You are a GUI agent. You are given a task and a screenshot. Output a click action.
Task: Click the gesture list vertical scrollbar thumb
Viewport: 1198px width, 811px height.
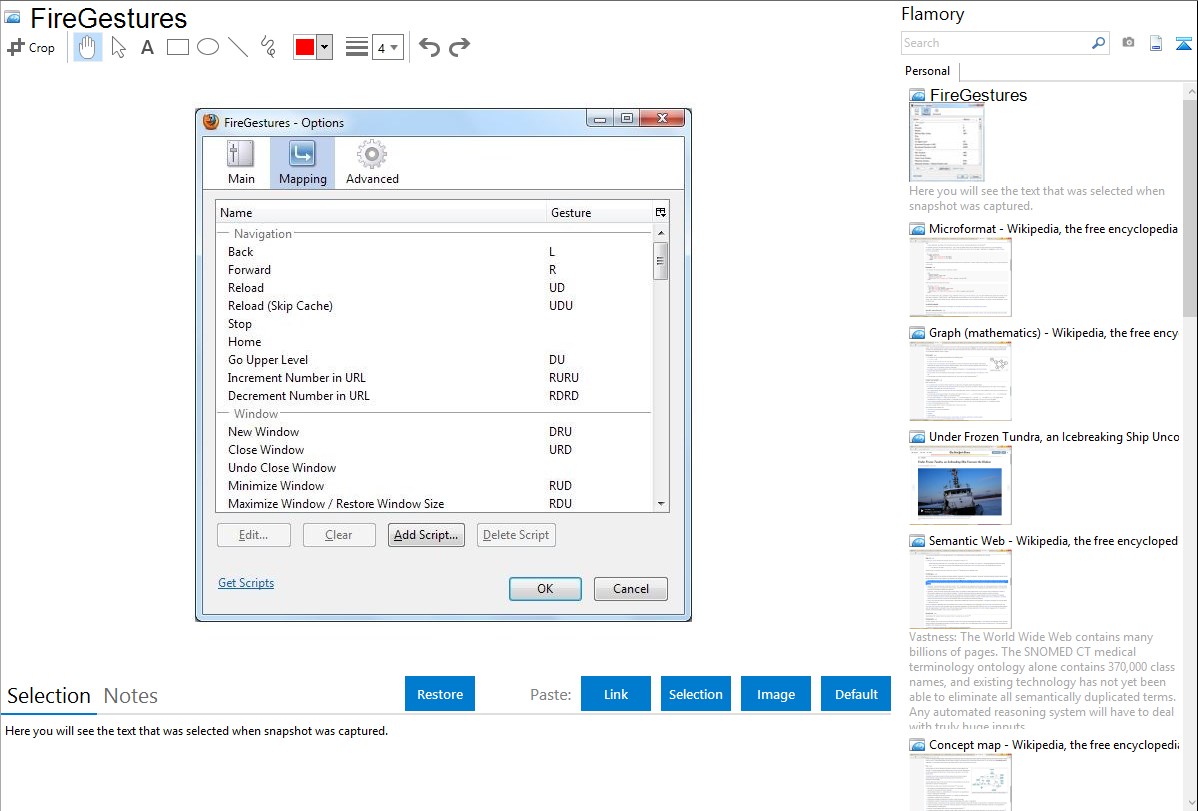661,261
